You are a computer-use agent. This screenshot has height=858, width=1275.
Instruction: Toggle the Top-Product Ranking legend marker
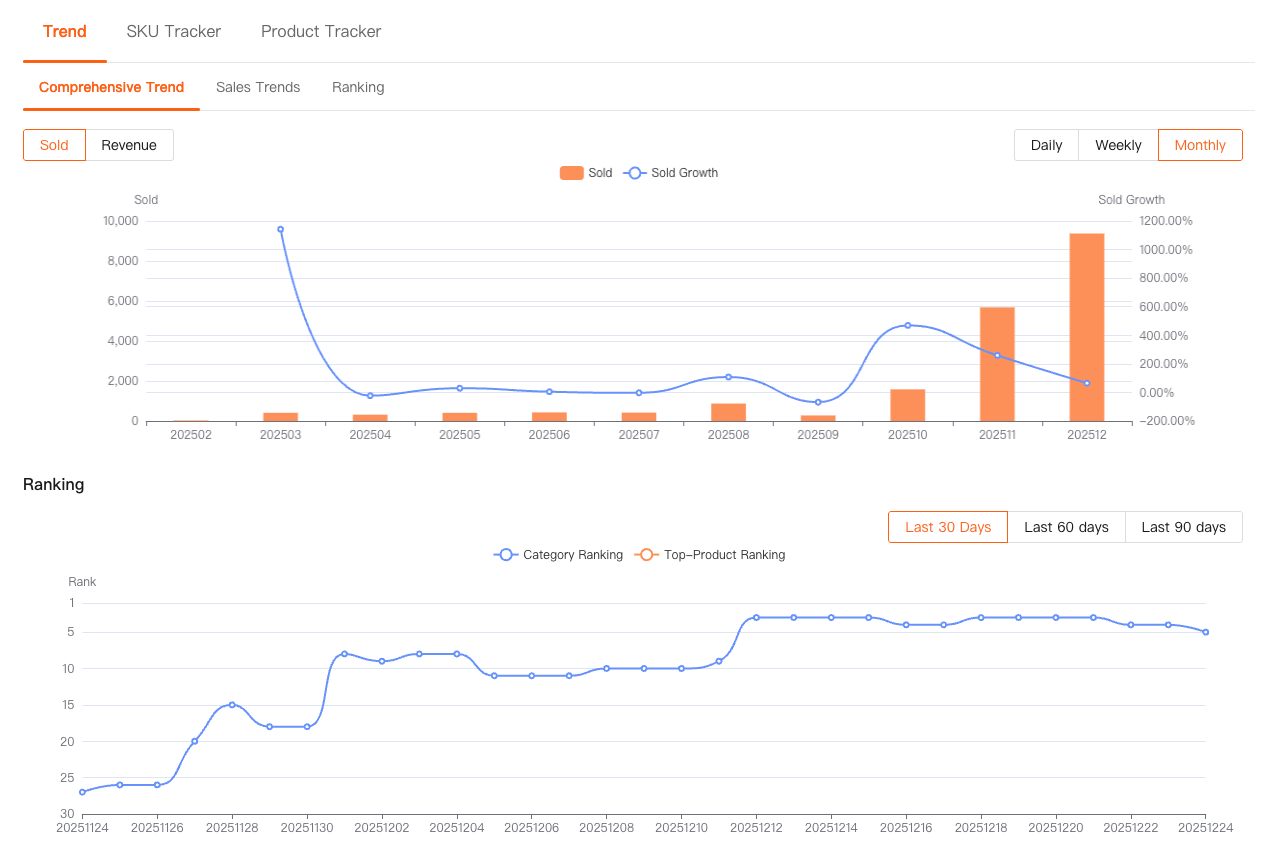pos(646,555)
